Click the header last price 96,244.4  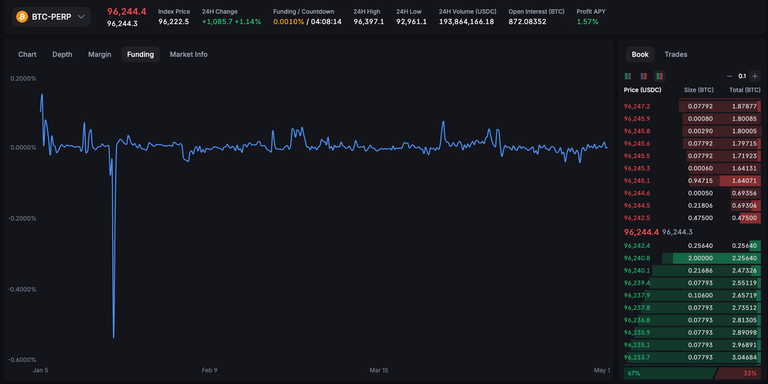pyautogui.click(x=126, y=12)
